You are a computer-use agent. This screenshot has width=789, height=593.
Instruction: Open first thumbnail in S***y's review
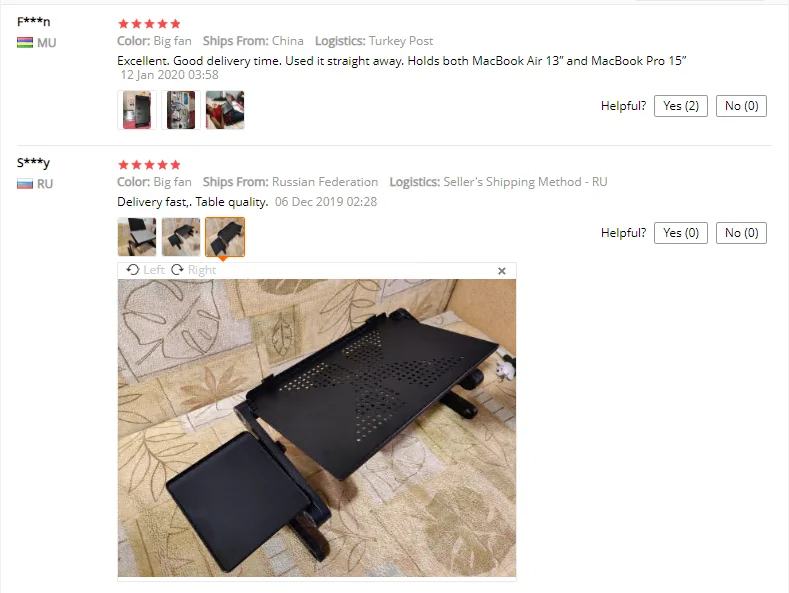137,237
